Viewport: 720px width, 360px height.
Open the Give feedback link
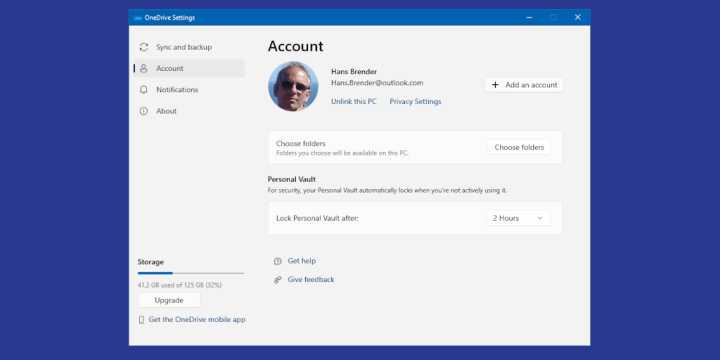311,279
